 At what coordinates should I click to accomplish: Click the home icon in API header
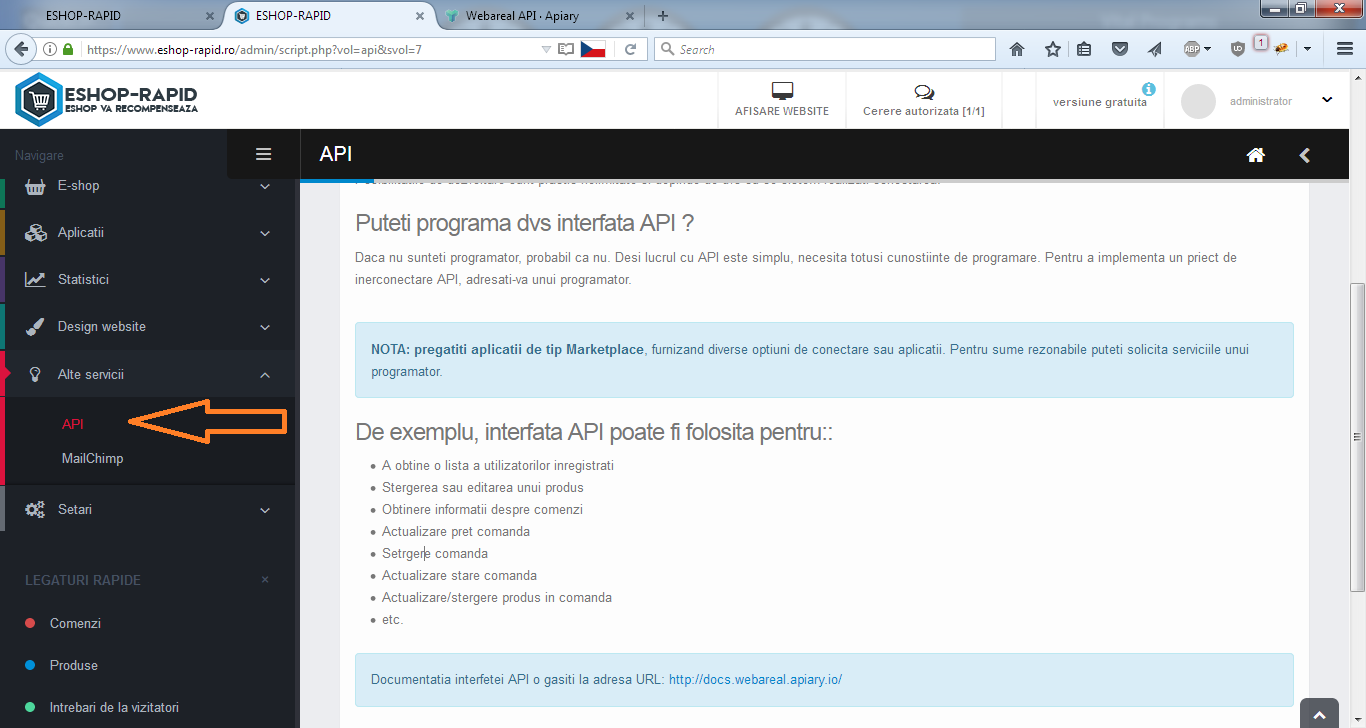pos(1256,155)
